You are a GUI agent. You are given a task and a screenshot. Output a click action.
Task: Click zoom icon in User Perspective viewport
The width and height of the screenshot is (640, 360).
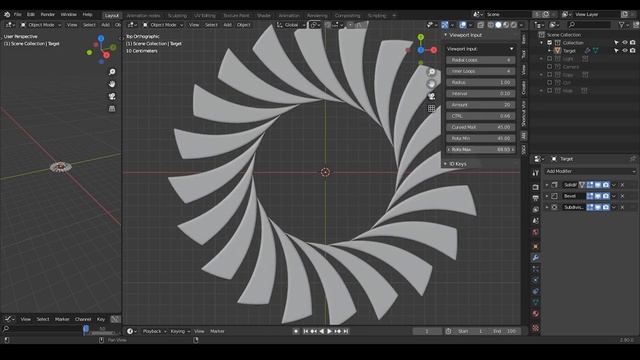[112, 72]
